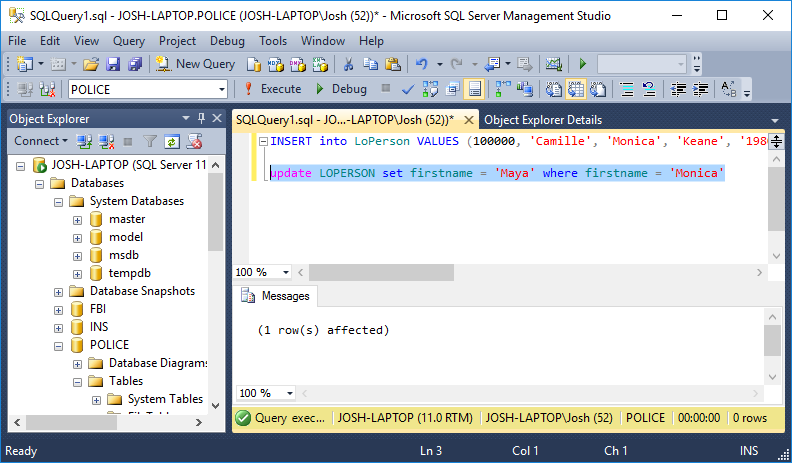Viewport: 792px width, 463px height.
Task: Click the green Start arrow in top toolbar
Action: pos(583,64)
